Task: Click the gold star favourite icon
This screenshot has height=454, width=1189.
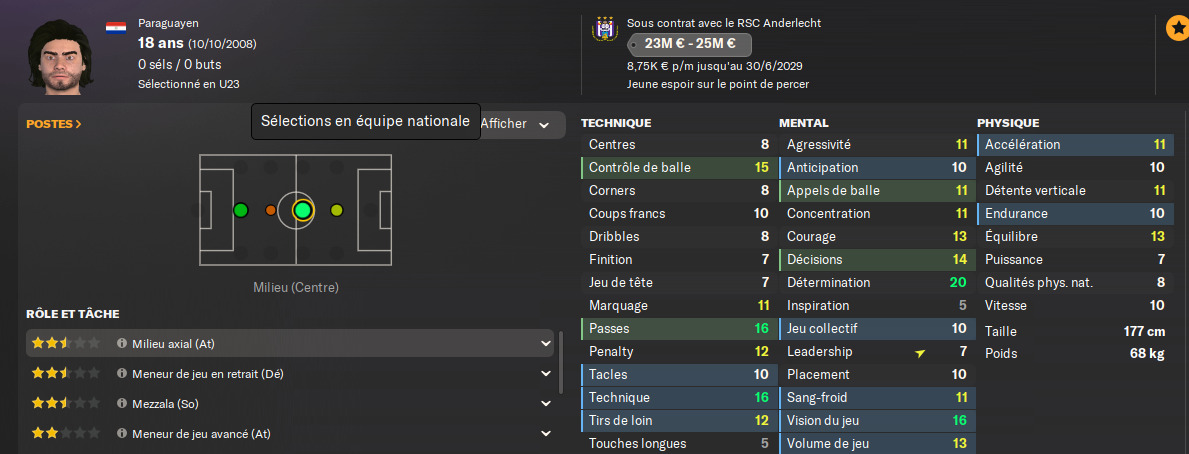Action: click(x=1176, y=29)
